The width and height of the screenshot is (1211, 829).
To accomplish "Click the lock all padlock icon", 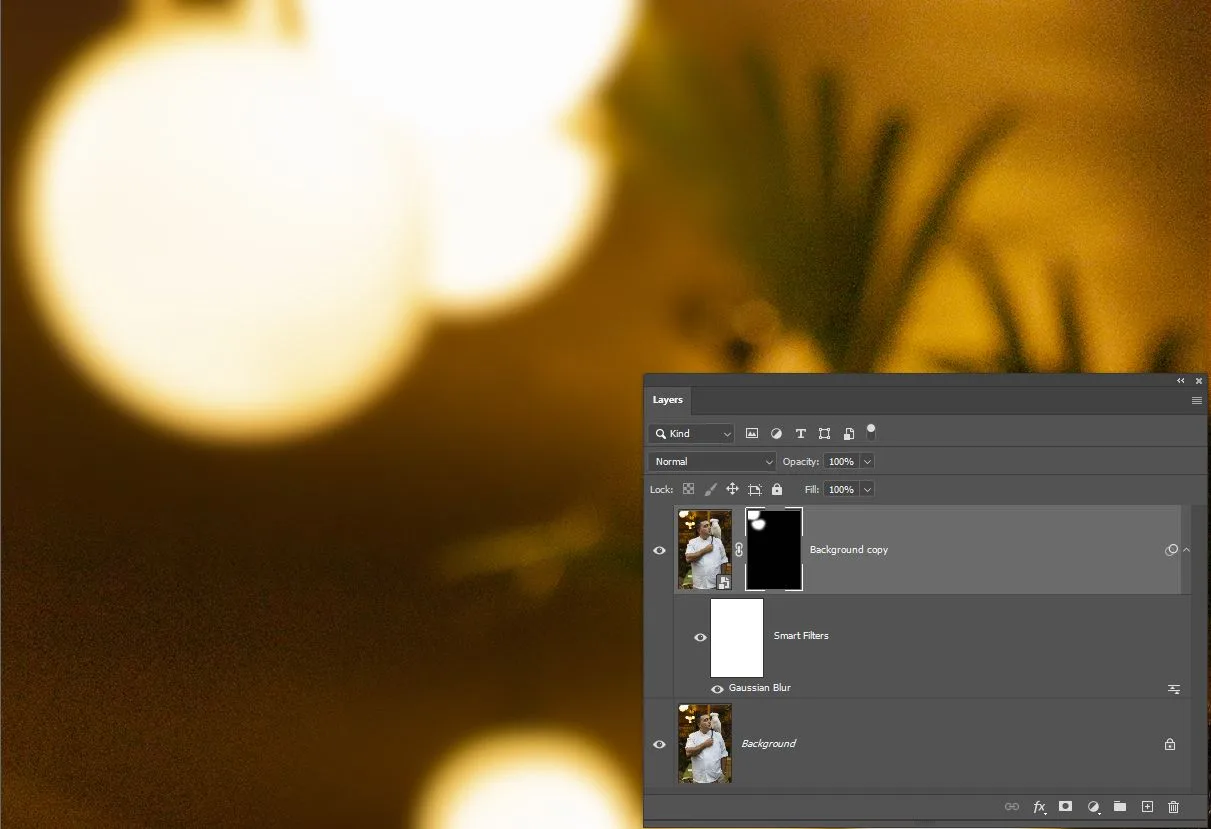I will 777,489.
